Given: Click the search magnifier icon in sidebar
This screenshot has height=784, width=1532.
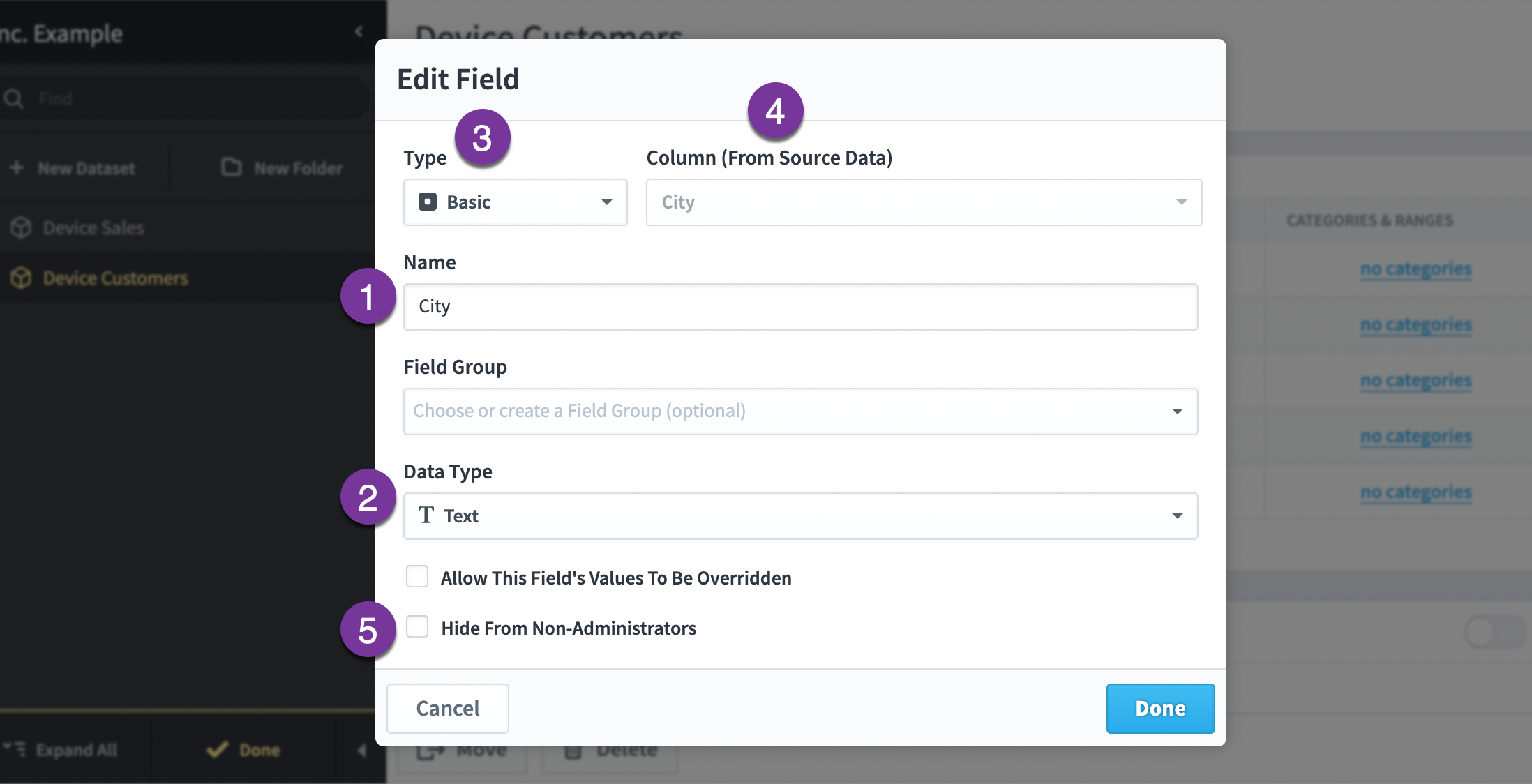Looking at the screenshot, I should [x=14, y=98].
